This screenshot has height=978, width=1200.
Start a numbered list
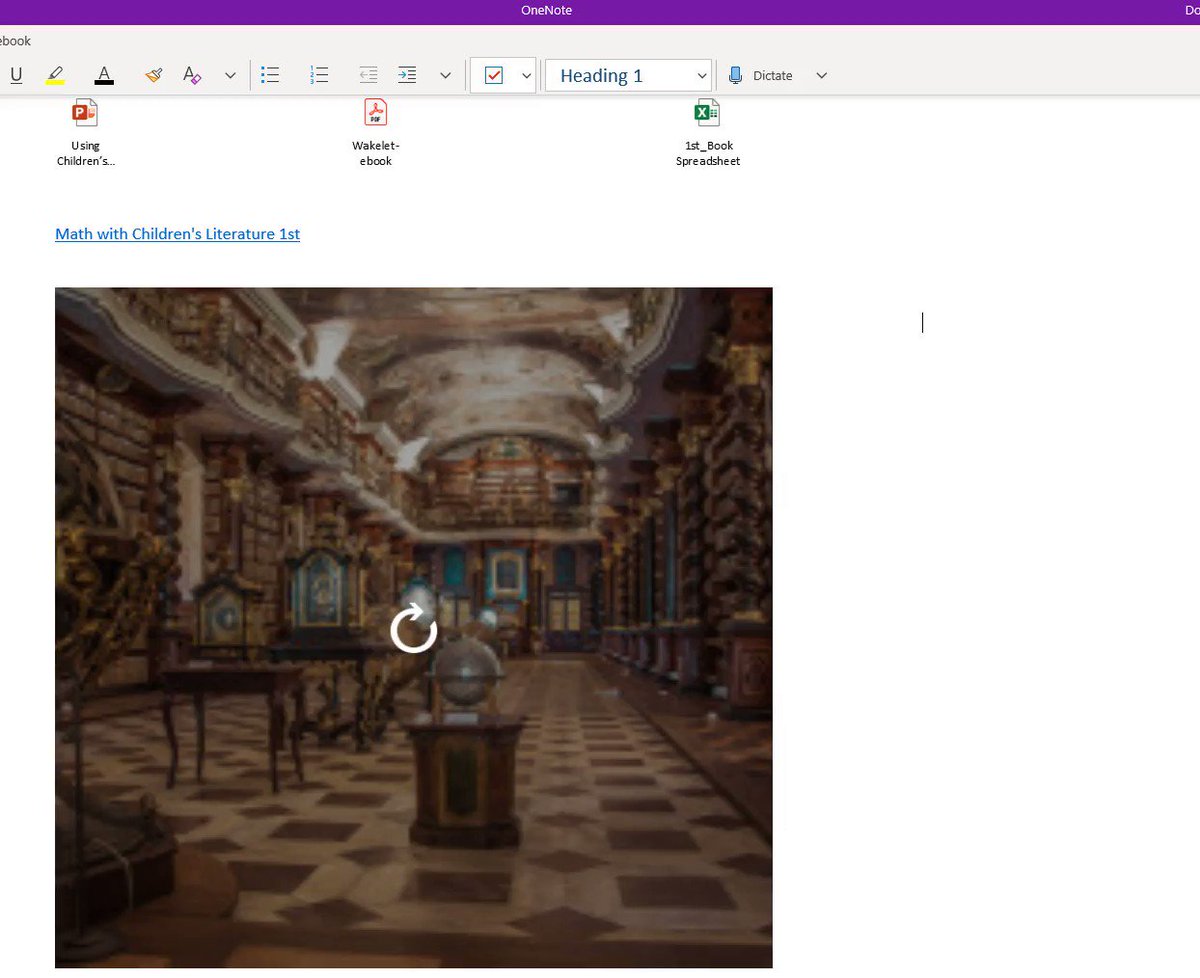320,75
